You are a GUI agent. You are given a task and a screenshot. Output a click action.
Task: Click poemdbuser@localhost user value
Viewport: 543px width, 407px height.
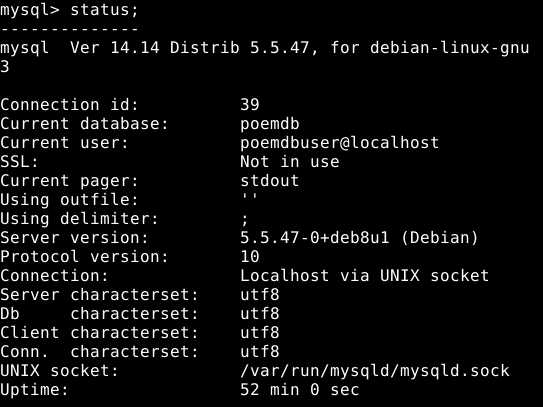(340, 143)
